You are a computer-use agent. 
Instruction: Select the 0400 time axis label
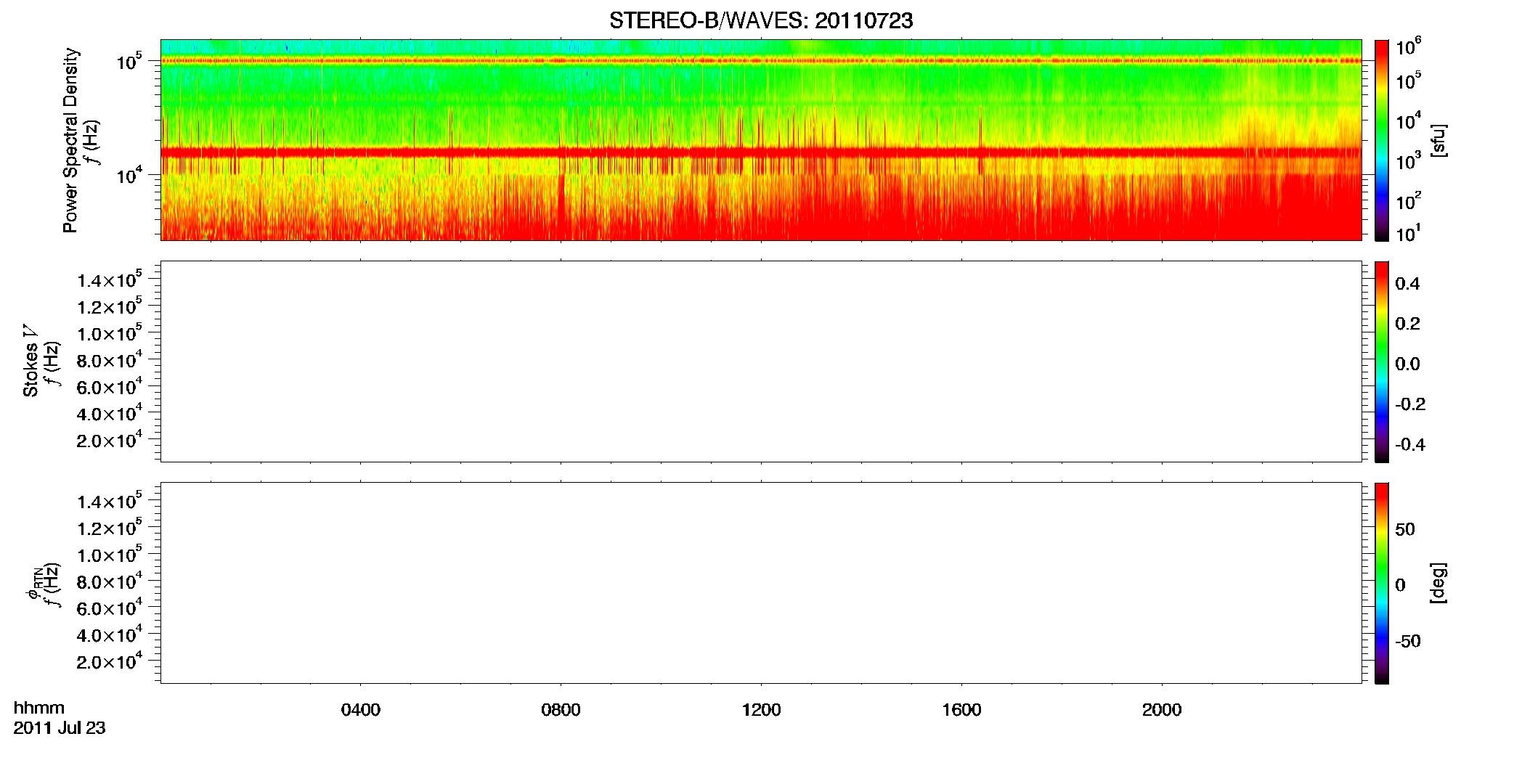(x=361, y=710)
